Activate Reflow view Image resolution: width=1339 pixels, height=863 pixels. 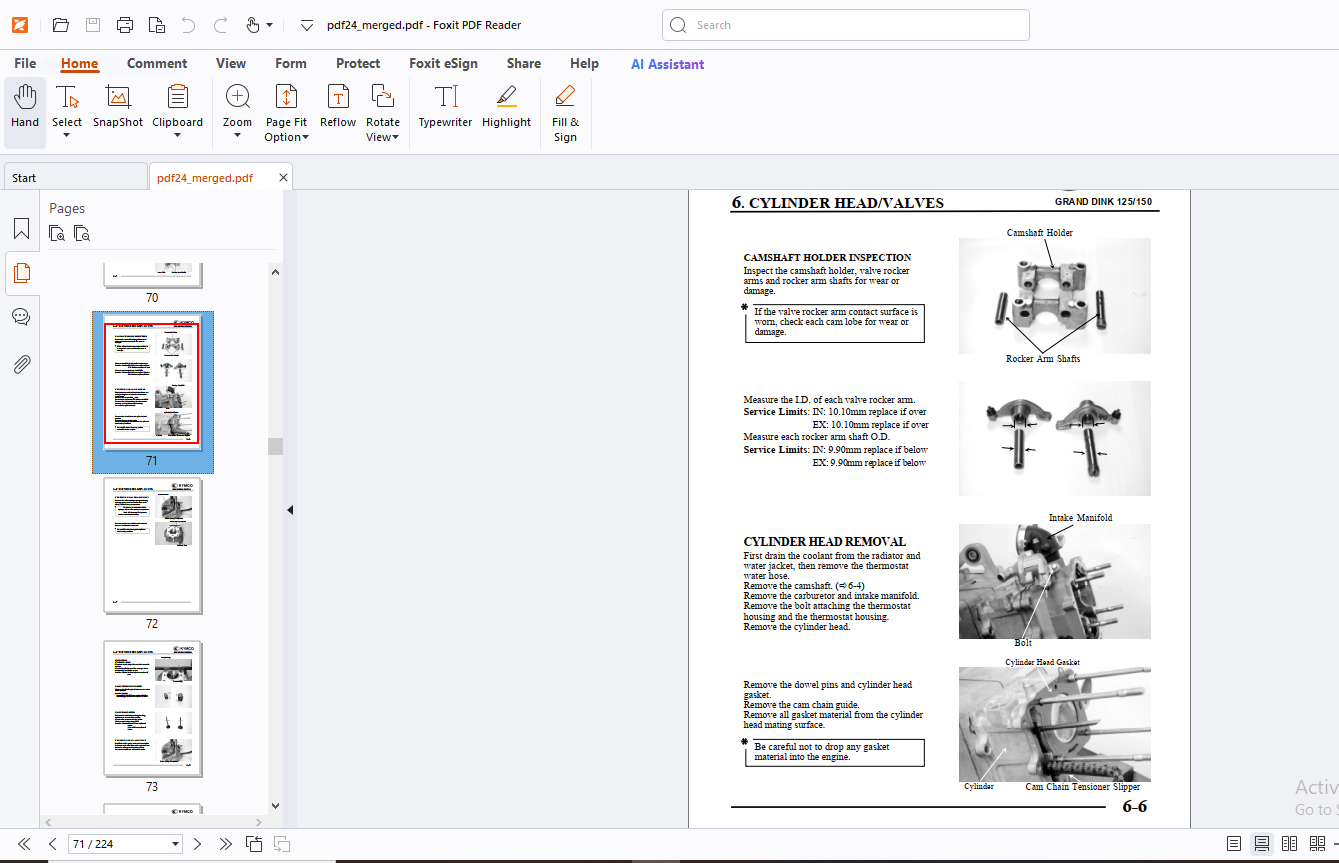click(338, 108)
